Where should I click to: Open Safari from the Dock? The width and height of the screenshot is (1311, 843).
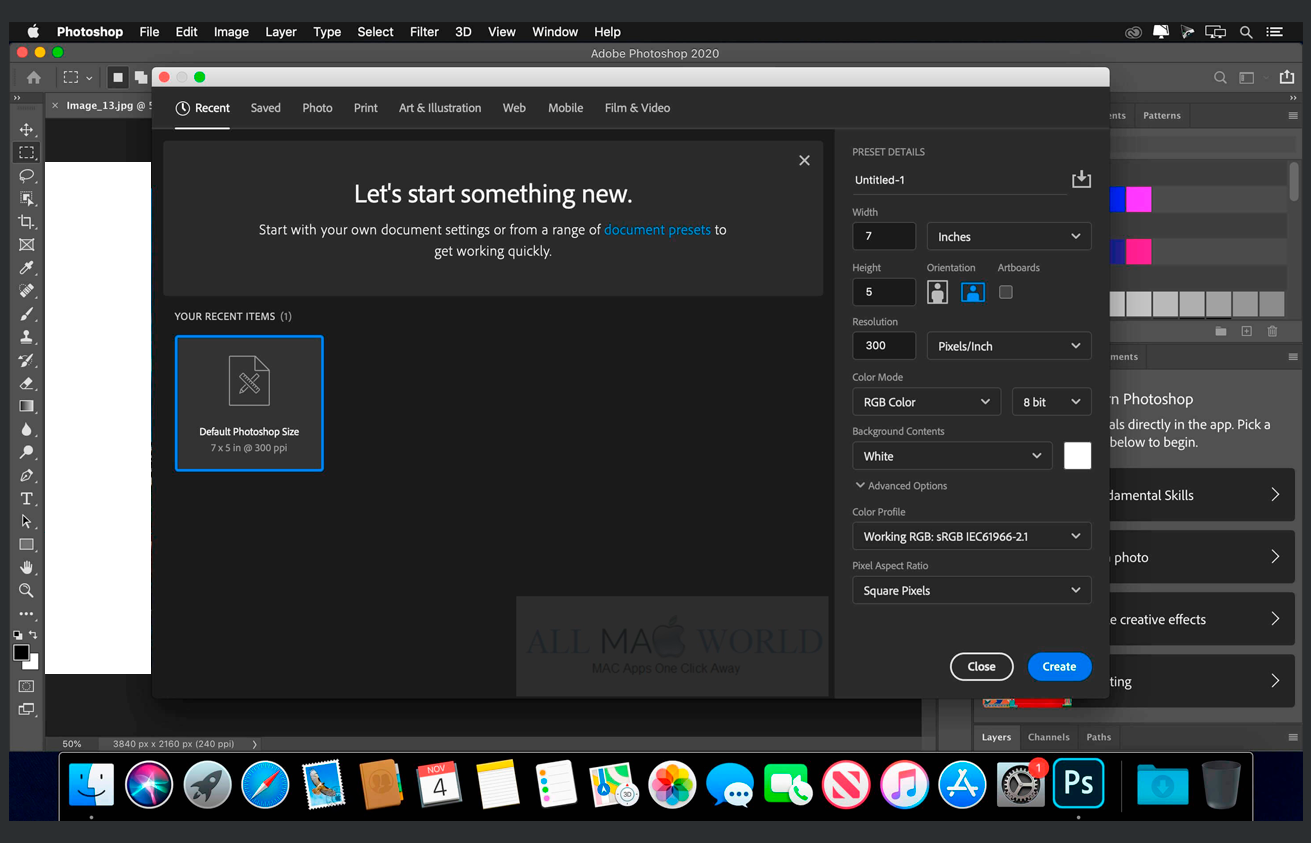265,784
